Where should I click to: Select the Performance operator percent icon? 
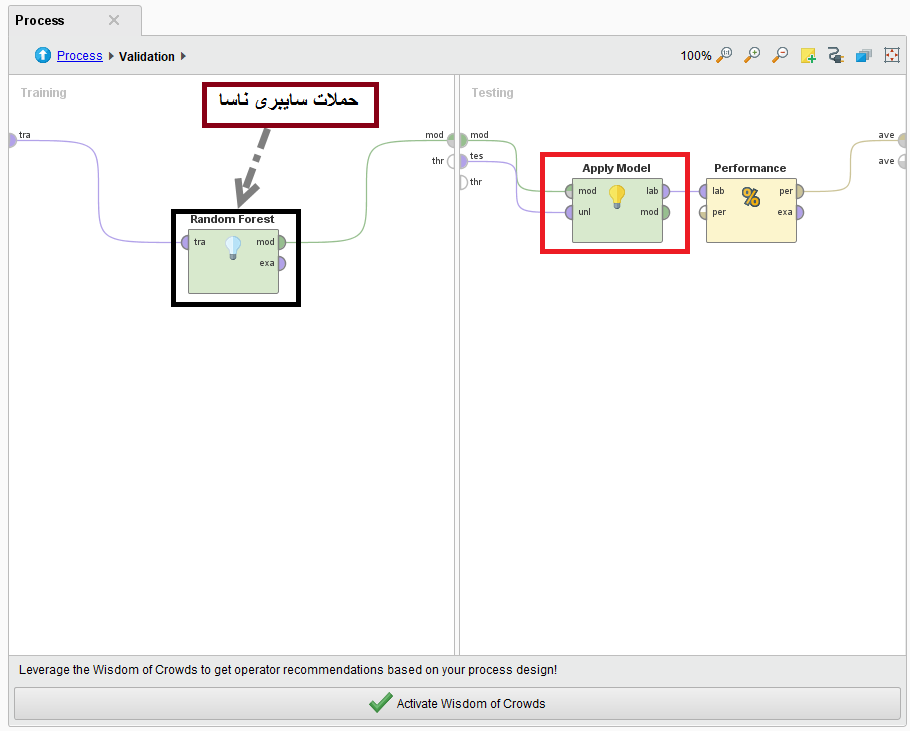(751, 197)
